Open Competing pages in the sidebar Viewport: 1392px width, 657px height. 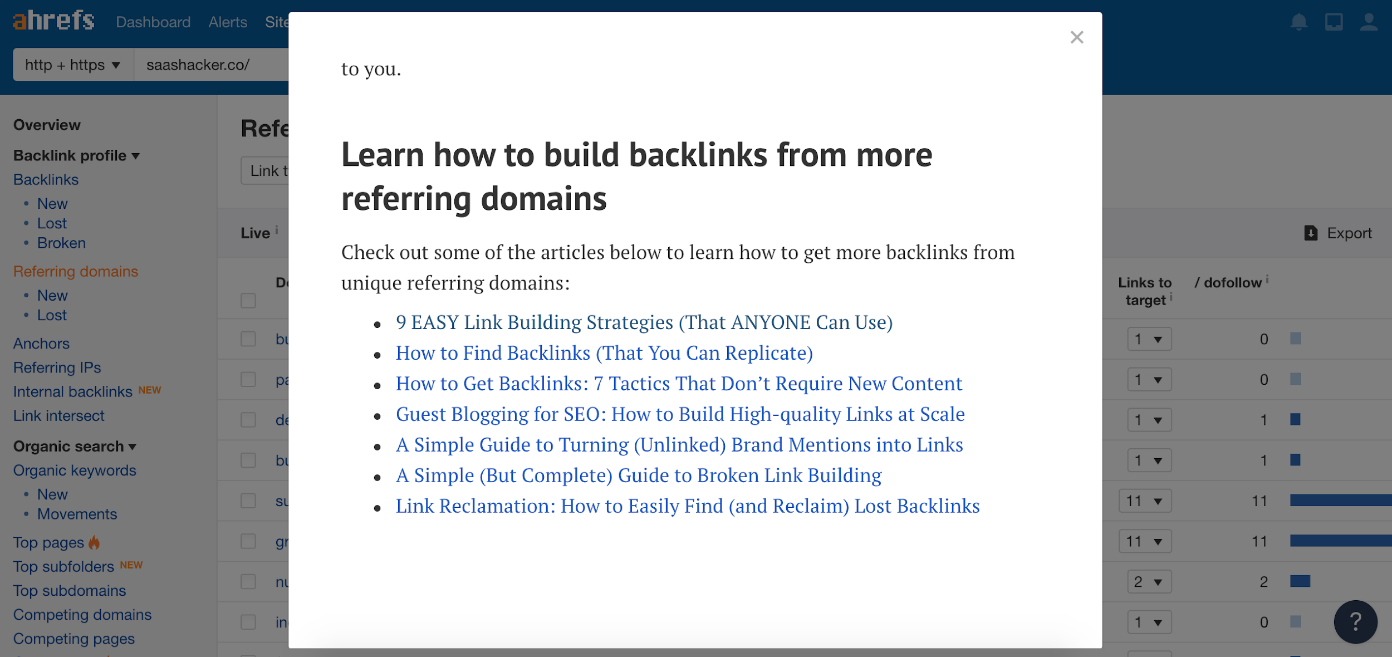tap(74, 639)
